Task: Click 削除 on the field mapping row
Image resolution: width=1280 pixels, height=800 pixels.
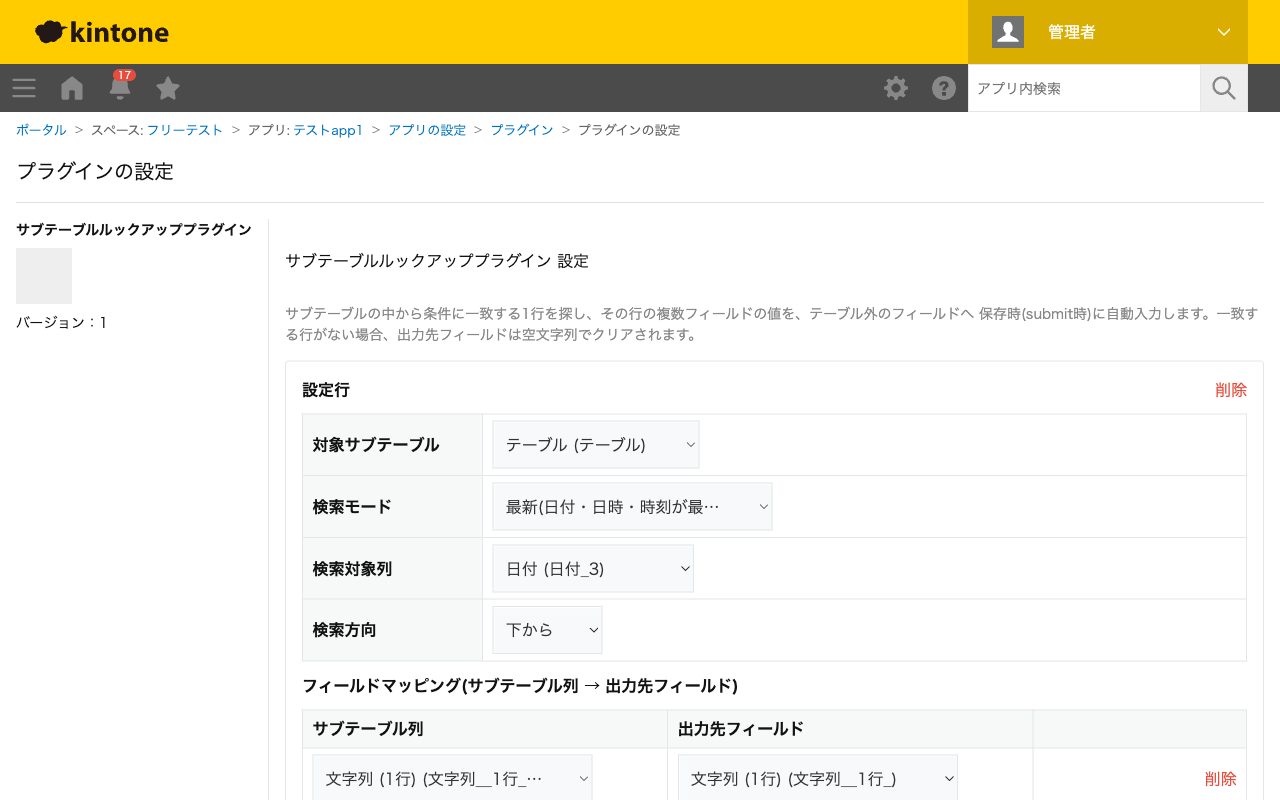Action: point(1220,778)
